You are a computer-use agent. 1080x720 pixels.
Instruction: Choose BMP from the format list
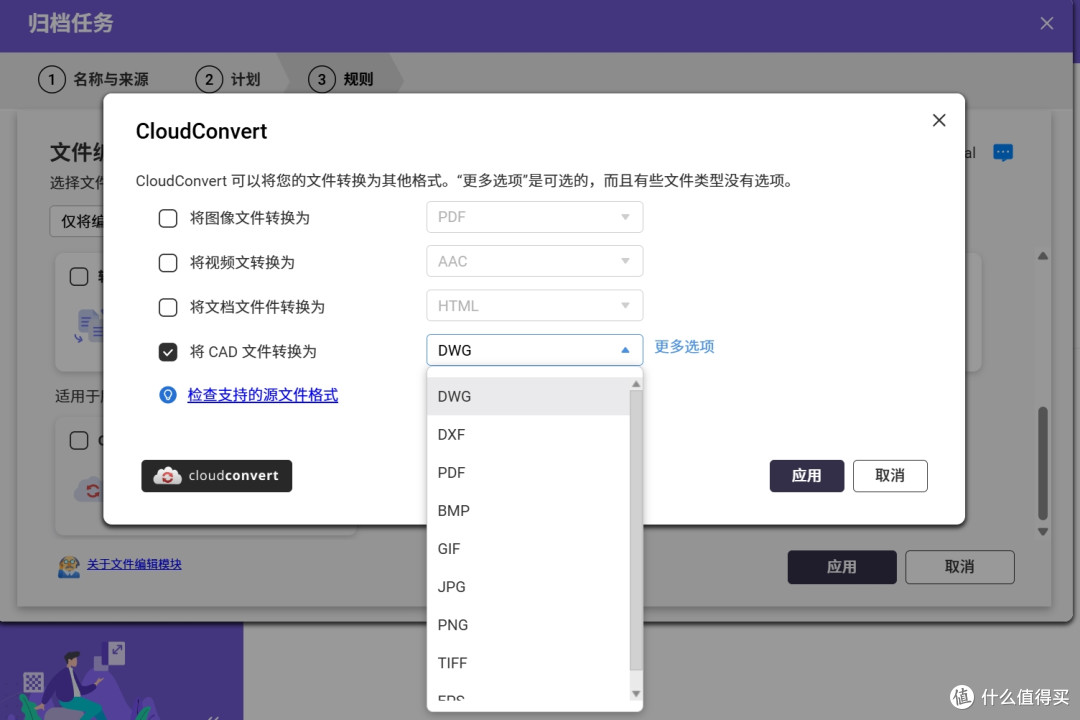(x=528, y=511)
